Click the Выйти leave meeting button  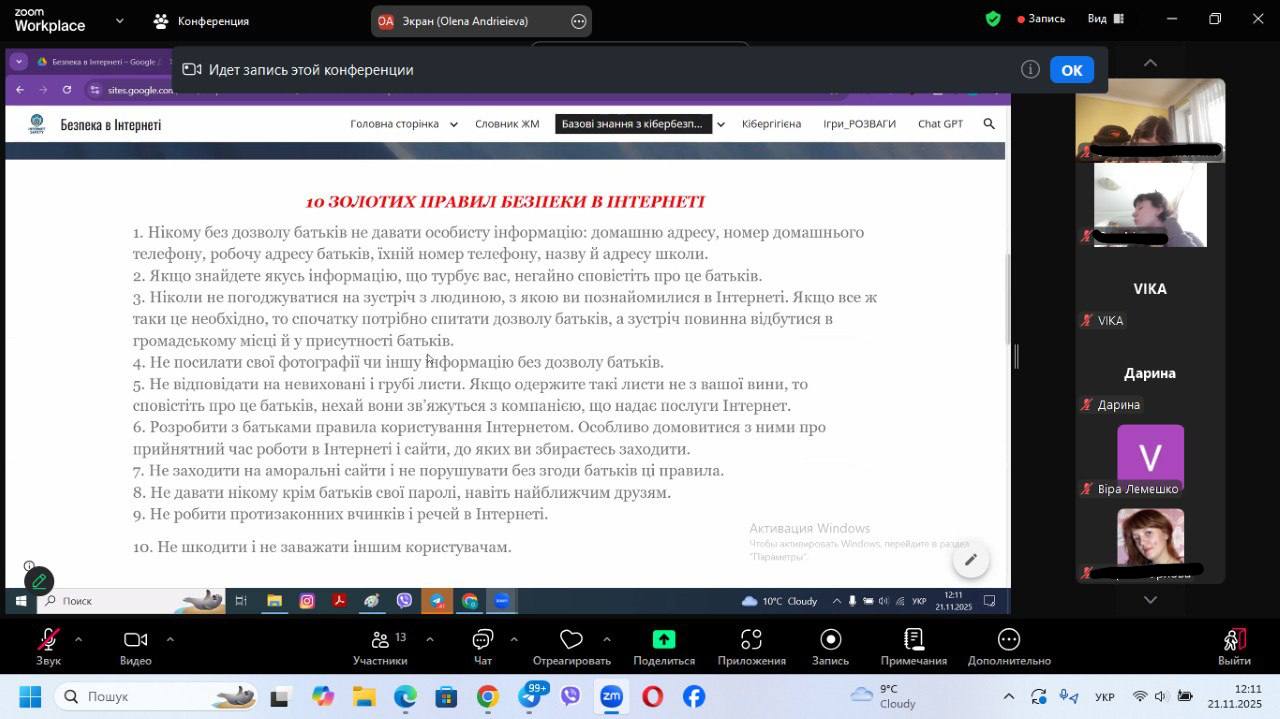1234,640
